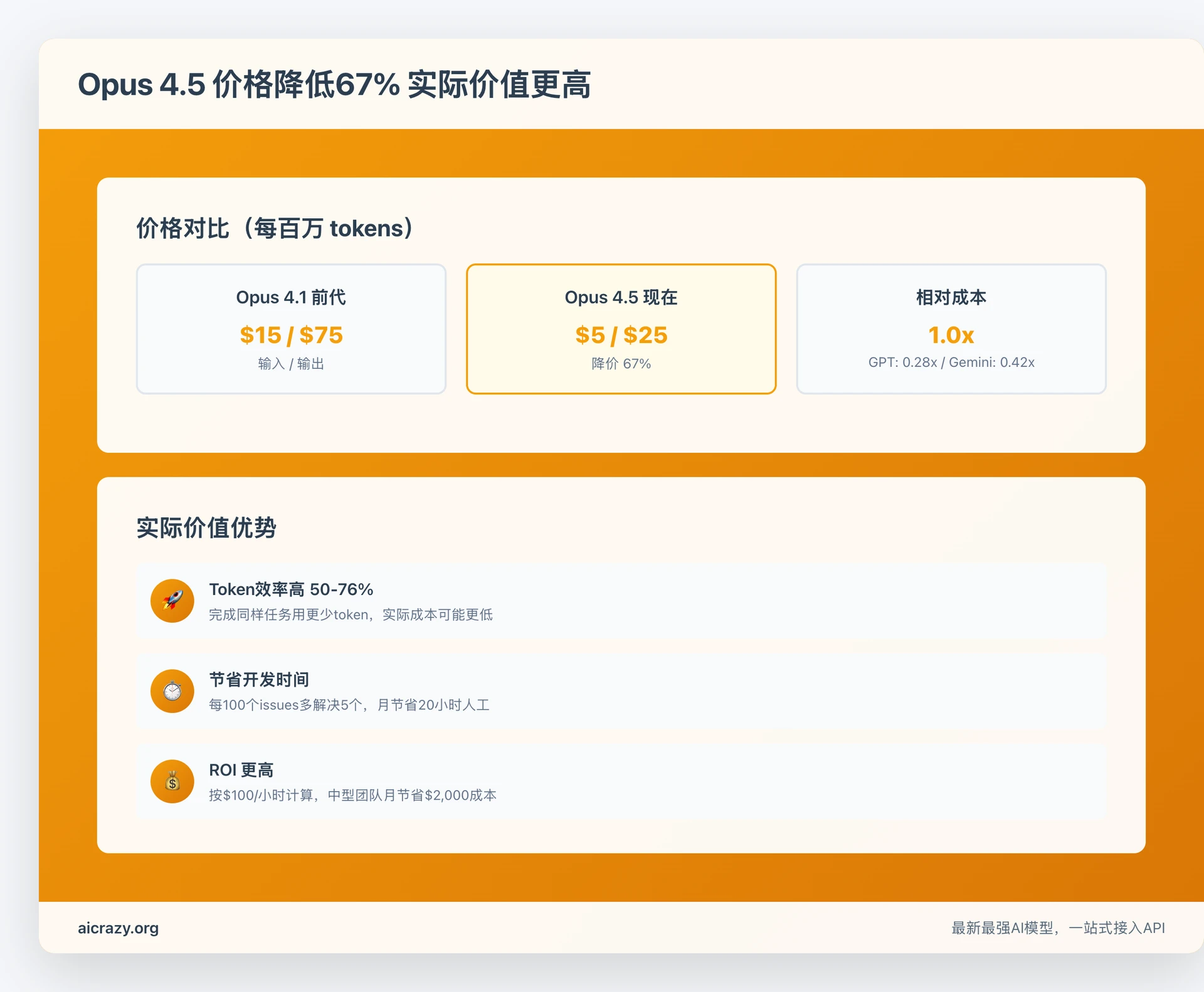
Task: Click the timer icon in the middle advantage row
Action: point(172,690)
